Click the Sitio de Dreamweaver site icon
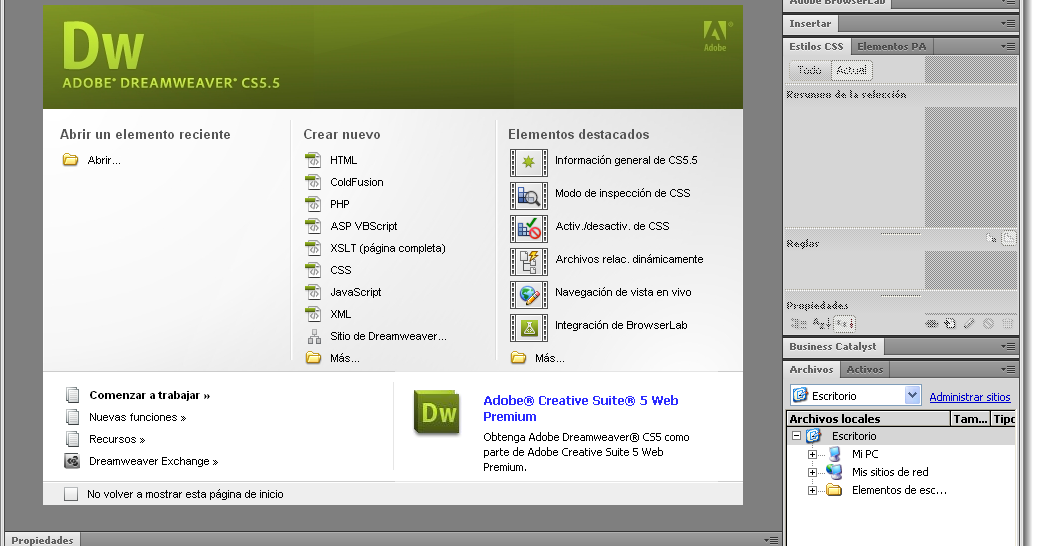The width and height of the screenshot is (1039, 546). 313,336
